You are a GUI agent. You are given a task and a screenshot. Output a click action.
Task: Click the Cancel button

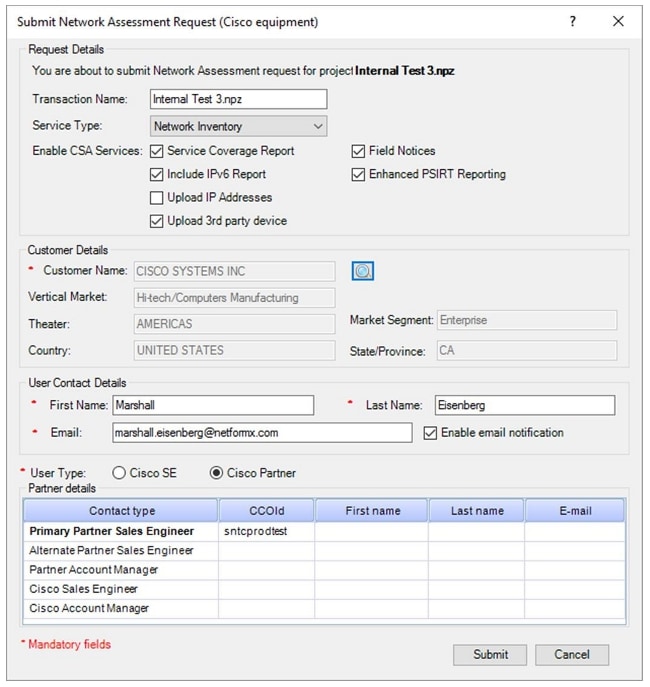[572, 655]
